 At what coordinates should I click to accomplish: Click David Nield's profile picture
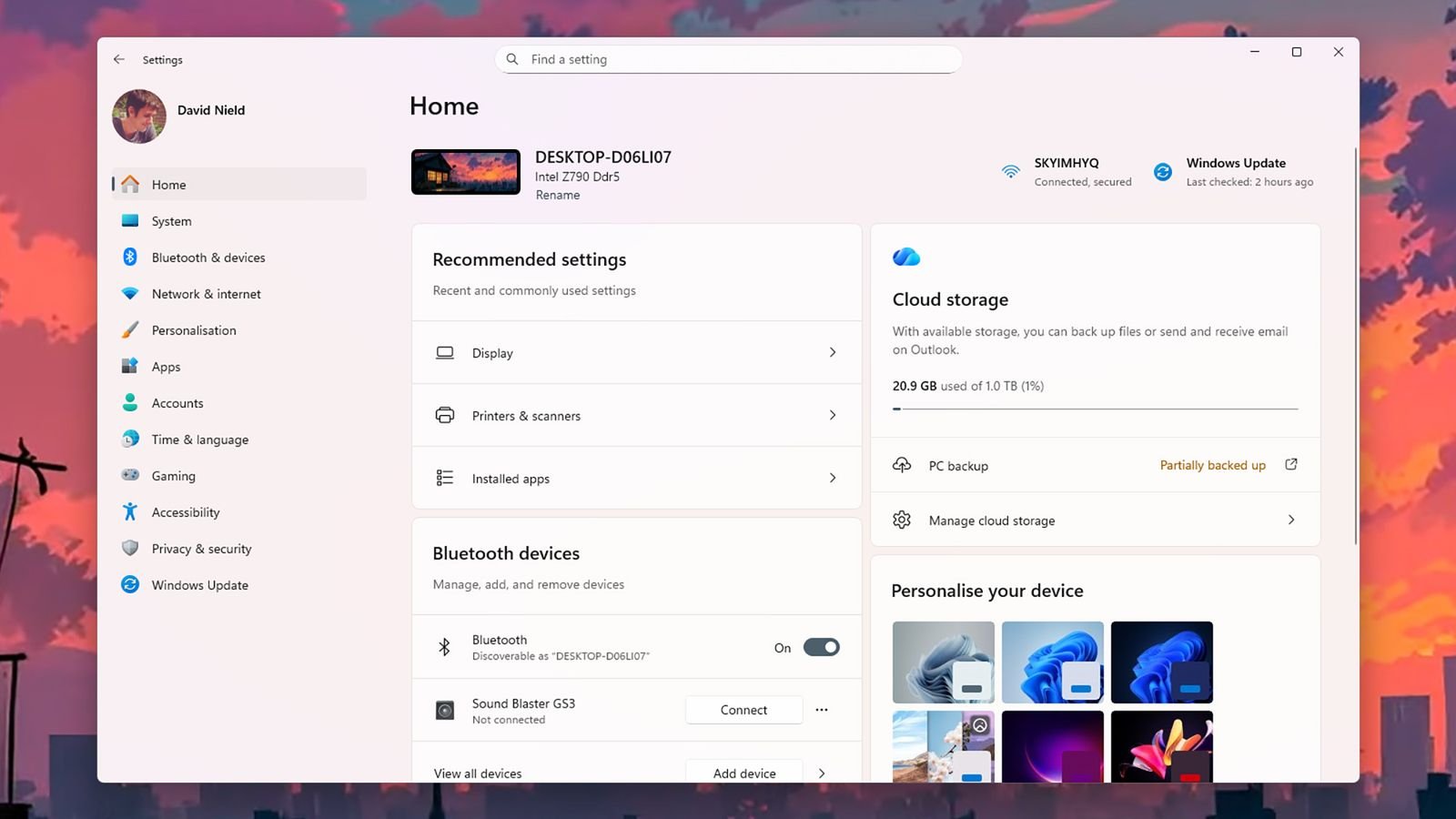tap(139, 116)
